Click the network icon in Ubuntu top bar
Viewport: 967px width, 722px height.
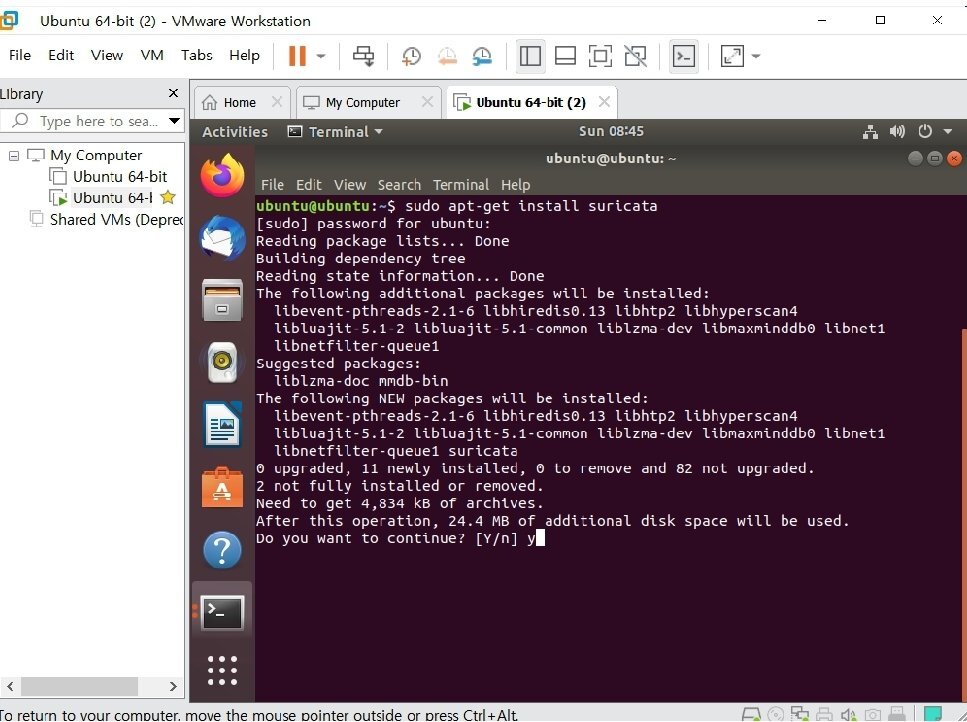[870, 132]
